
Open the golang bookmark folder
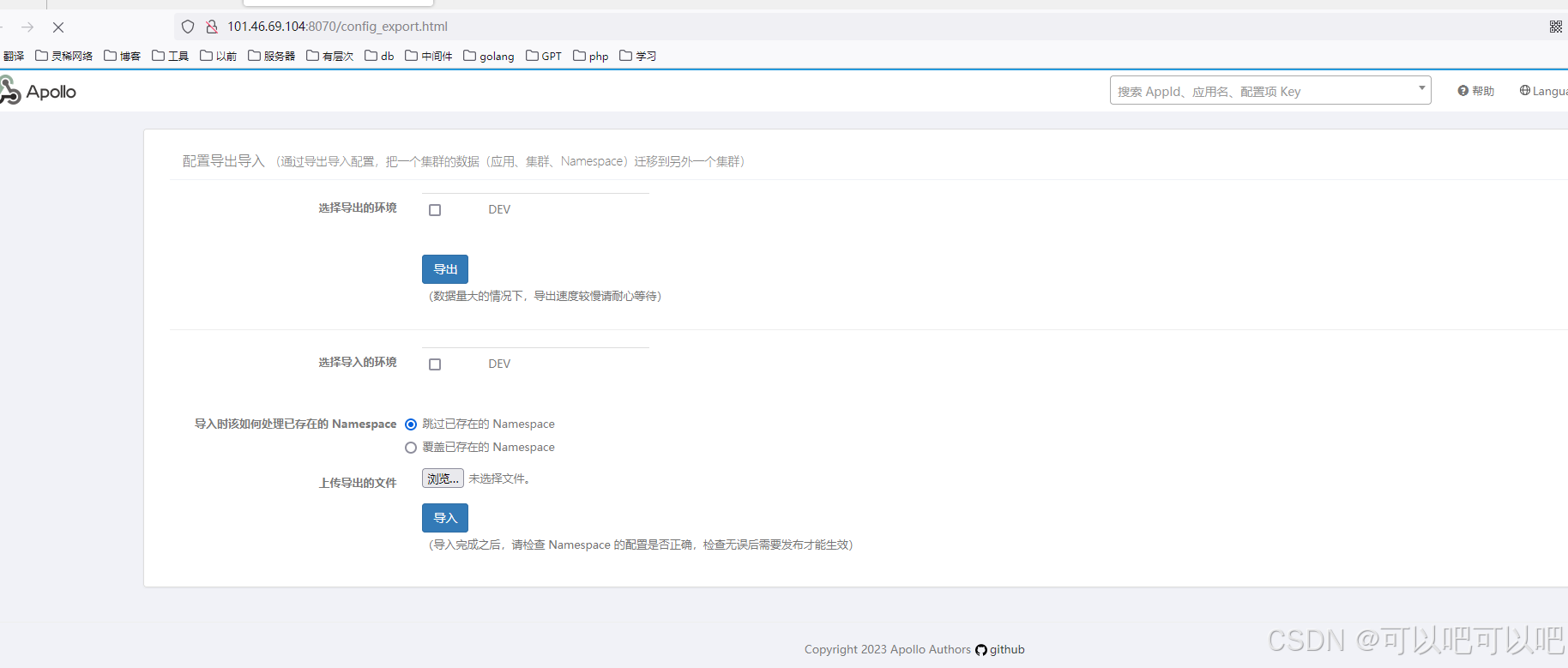[488, 56]
